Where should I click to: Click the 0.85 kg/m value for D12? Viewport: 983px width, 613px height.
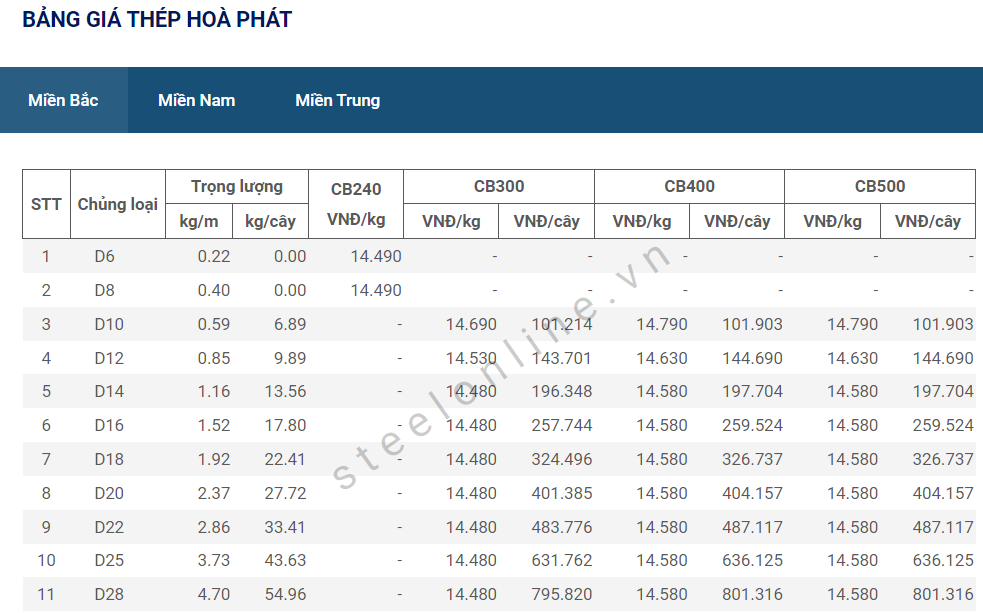214,358
